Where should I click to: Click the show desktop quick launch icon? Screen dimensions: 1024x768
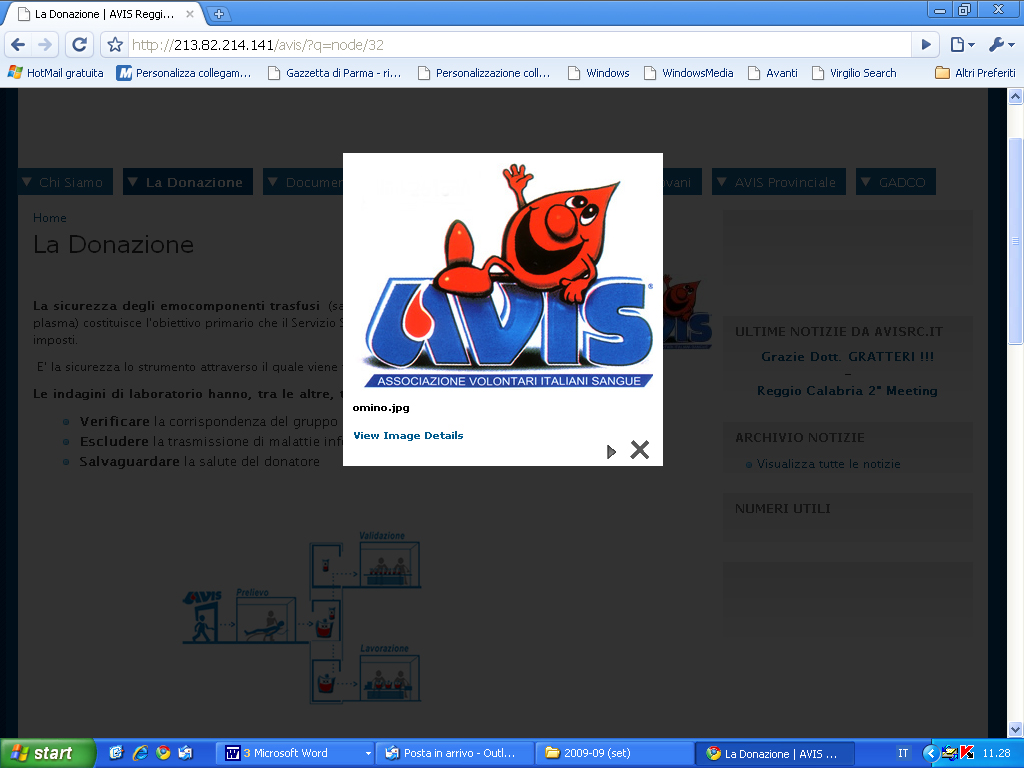pyautogui.click(x=116, y=753)
